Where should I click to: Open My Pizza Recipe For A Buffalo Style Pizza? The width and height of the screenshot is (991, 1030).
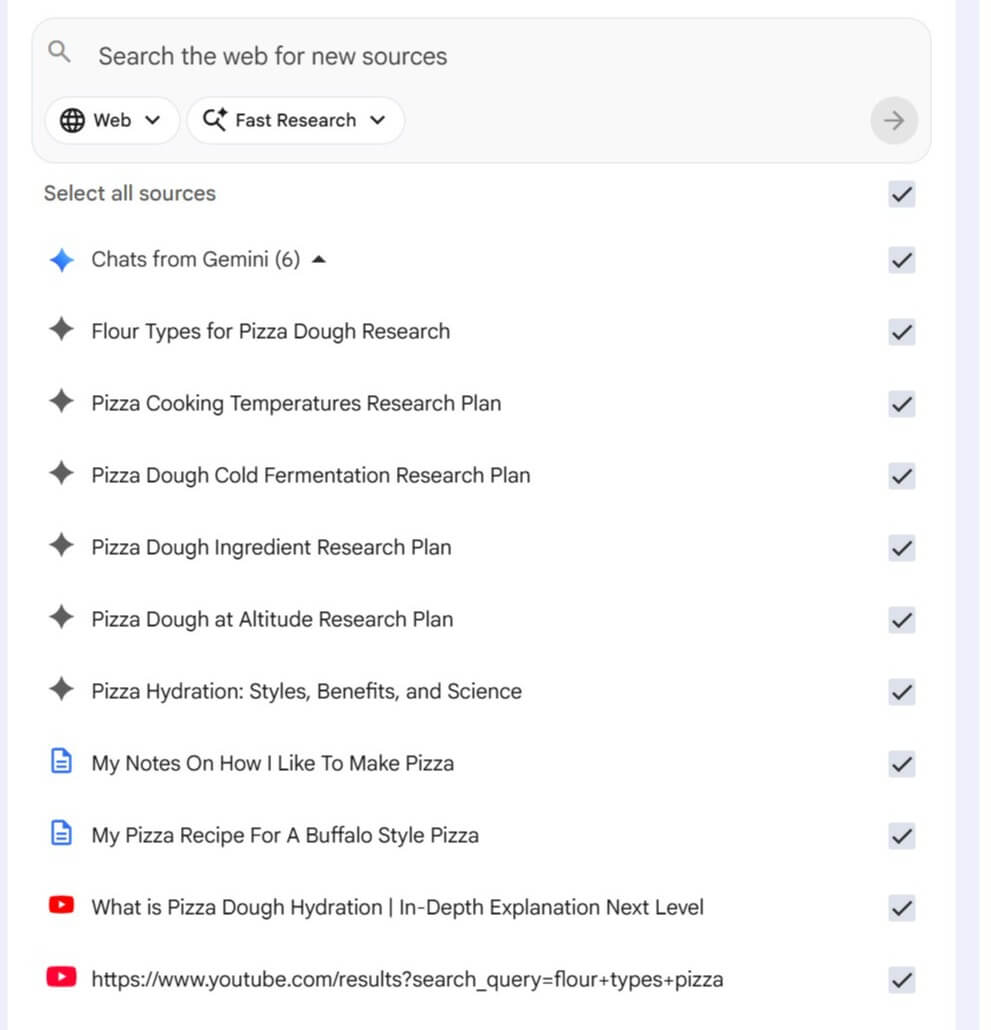[284, 835]
